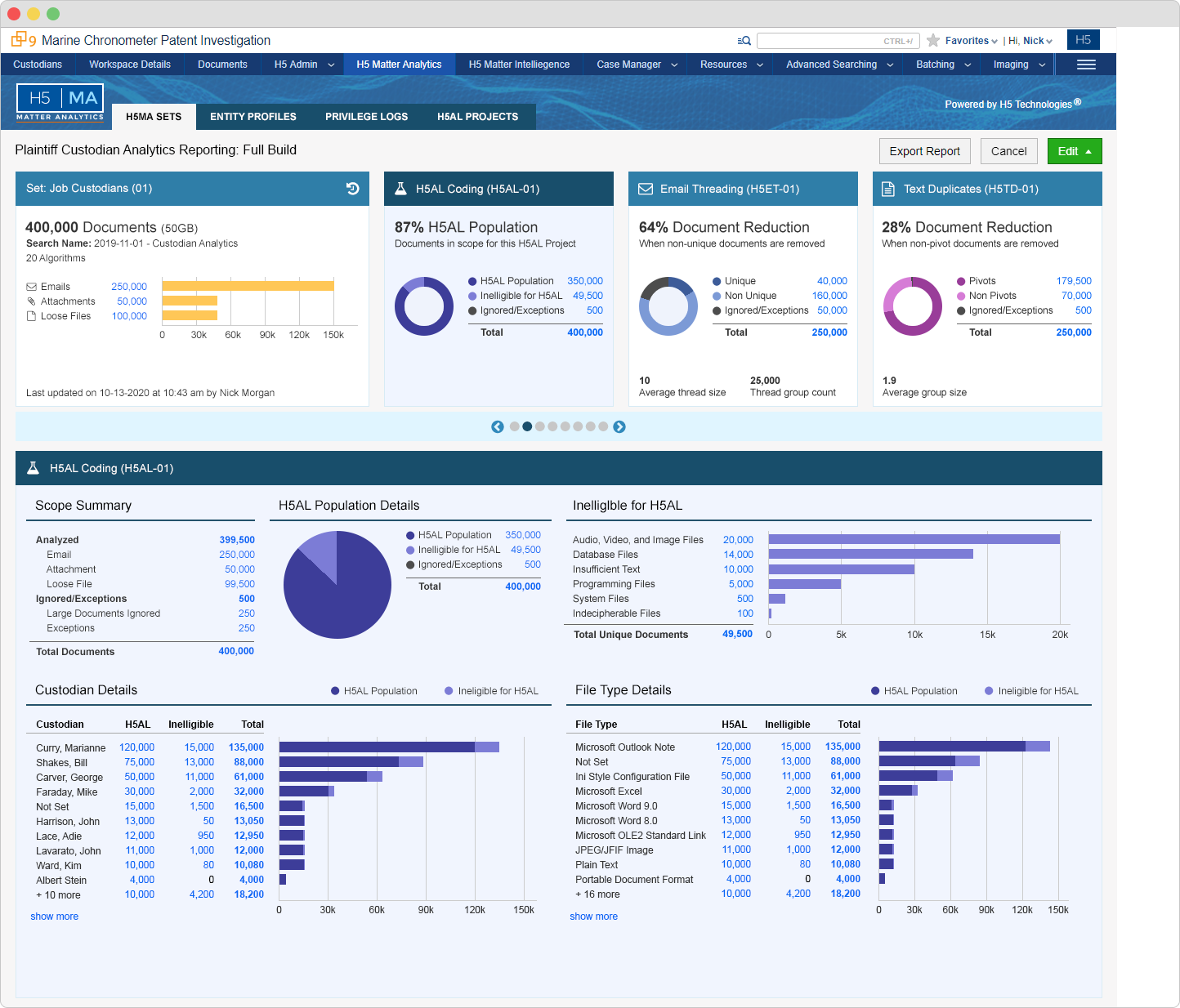Open the Custodians menu item
This screenshot has height=1008, width=1180.
[38, 65]
